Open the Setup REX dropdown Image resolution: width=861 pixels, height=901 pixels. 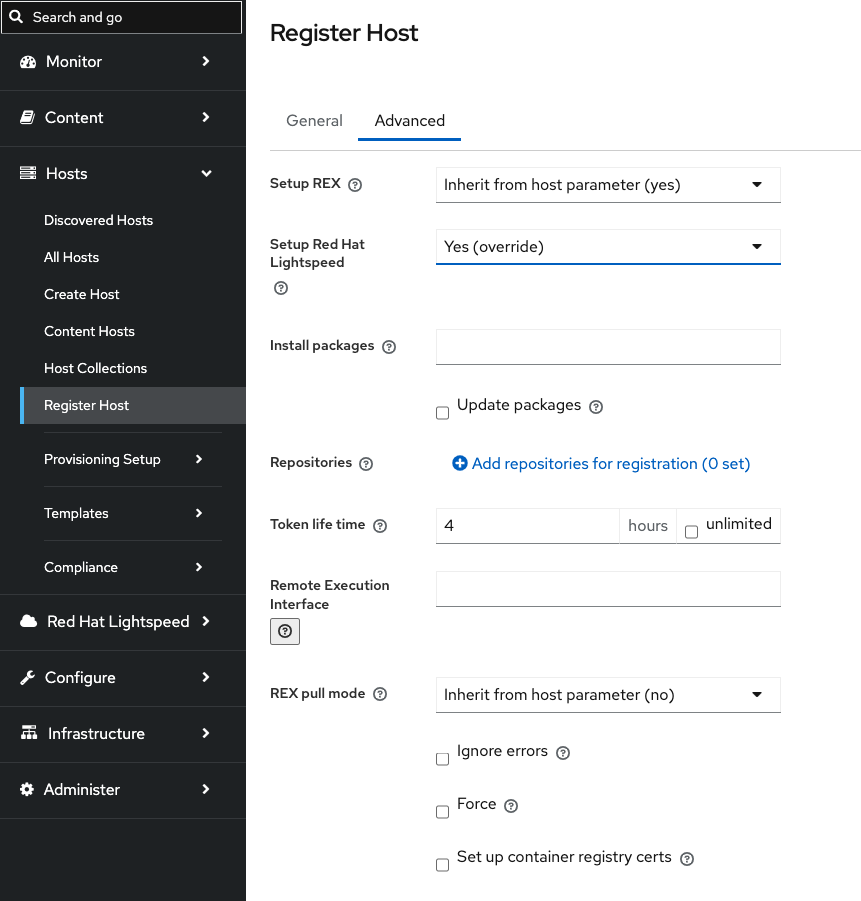point(607,185)
